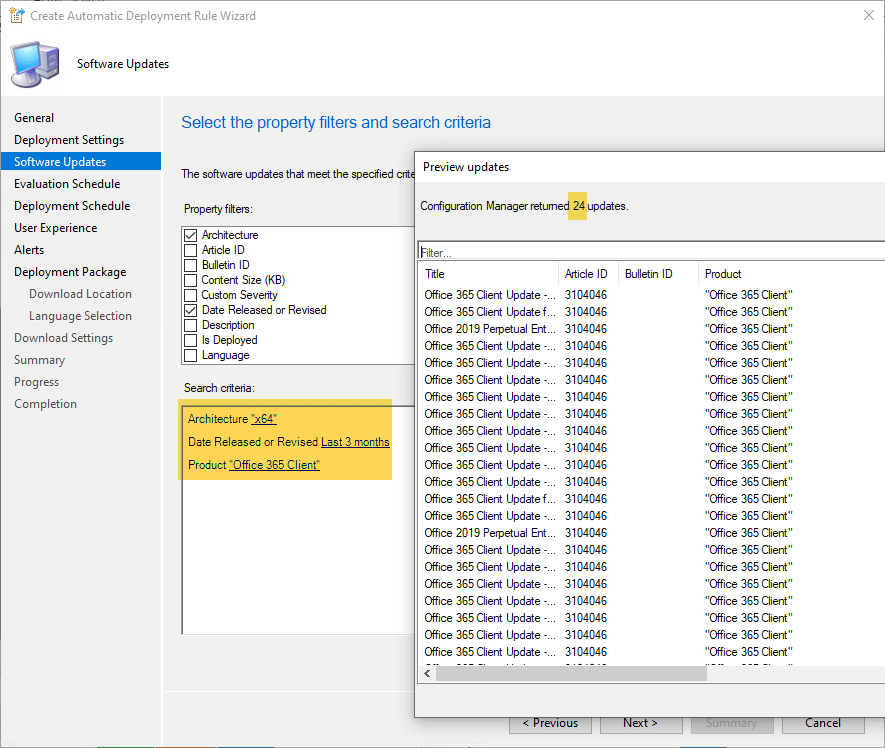Open the "Office 365 Client" product link
Viewport: 885px width, 748px height.
point(274,465)
